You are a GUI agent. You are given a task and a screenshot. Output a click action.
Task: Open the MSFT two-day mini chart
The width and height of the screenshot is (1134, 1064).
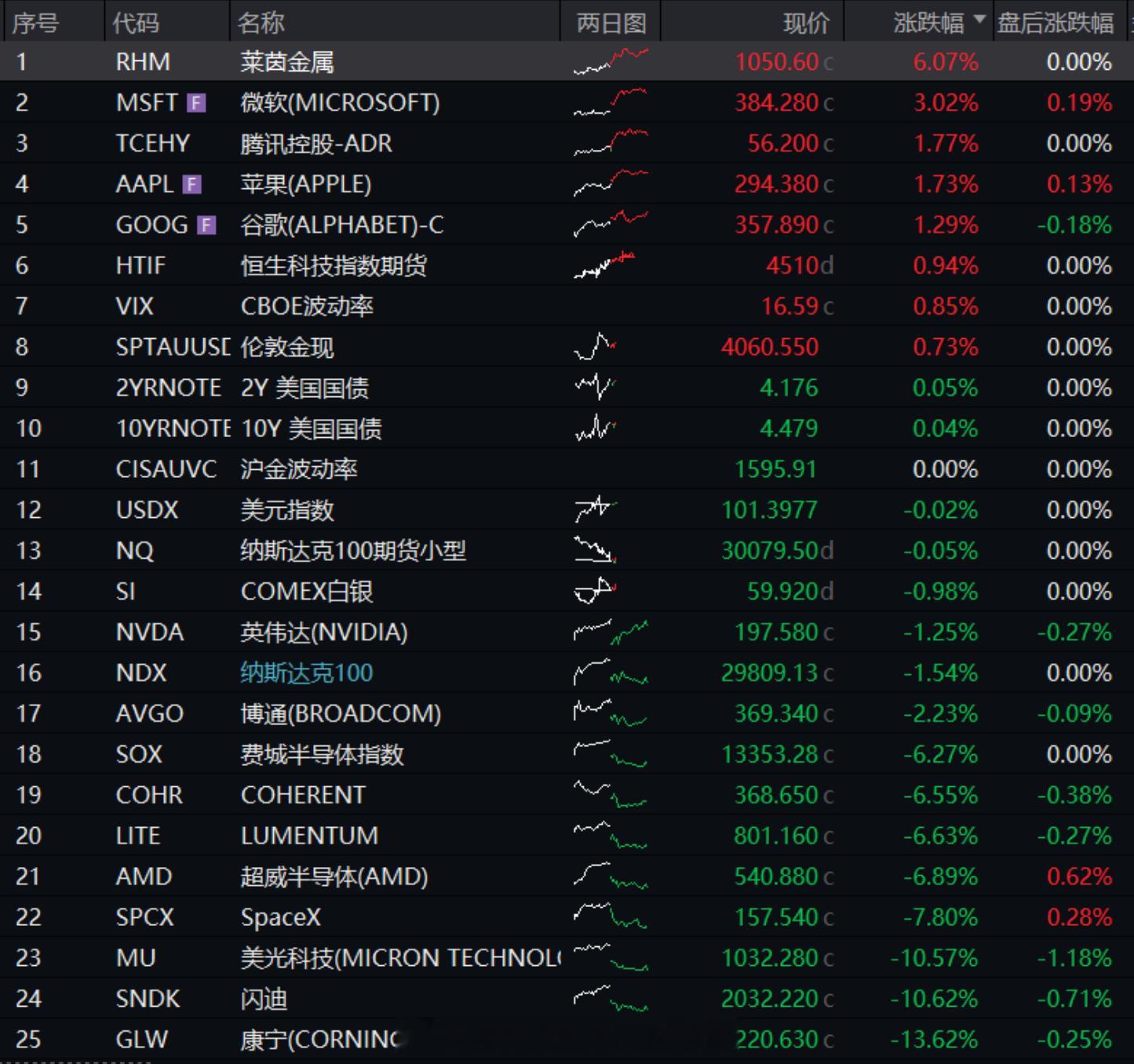tap(611, 102)
